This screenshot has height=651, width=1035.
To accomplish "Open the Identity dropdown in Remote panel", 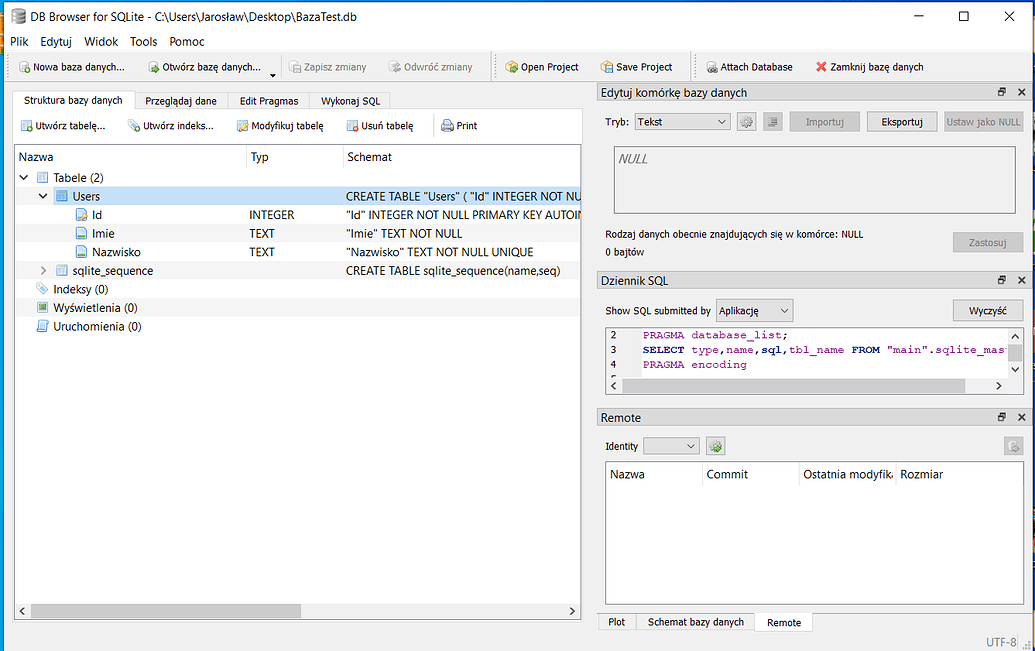I will (671, 446).
